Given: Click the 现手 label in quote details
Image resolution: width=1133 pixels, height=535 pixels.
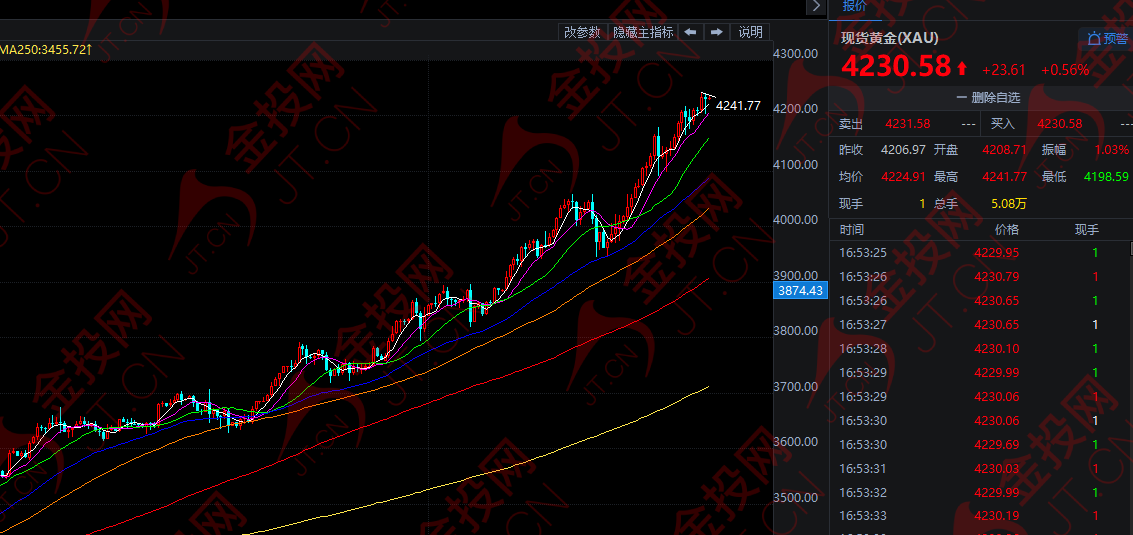Looking at the screenshot, I should 851,204.
